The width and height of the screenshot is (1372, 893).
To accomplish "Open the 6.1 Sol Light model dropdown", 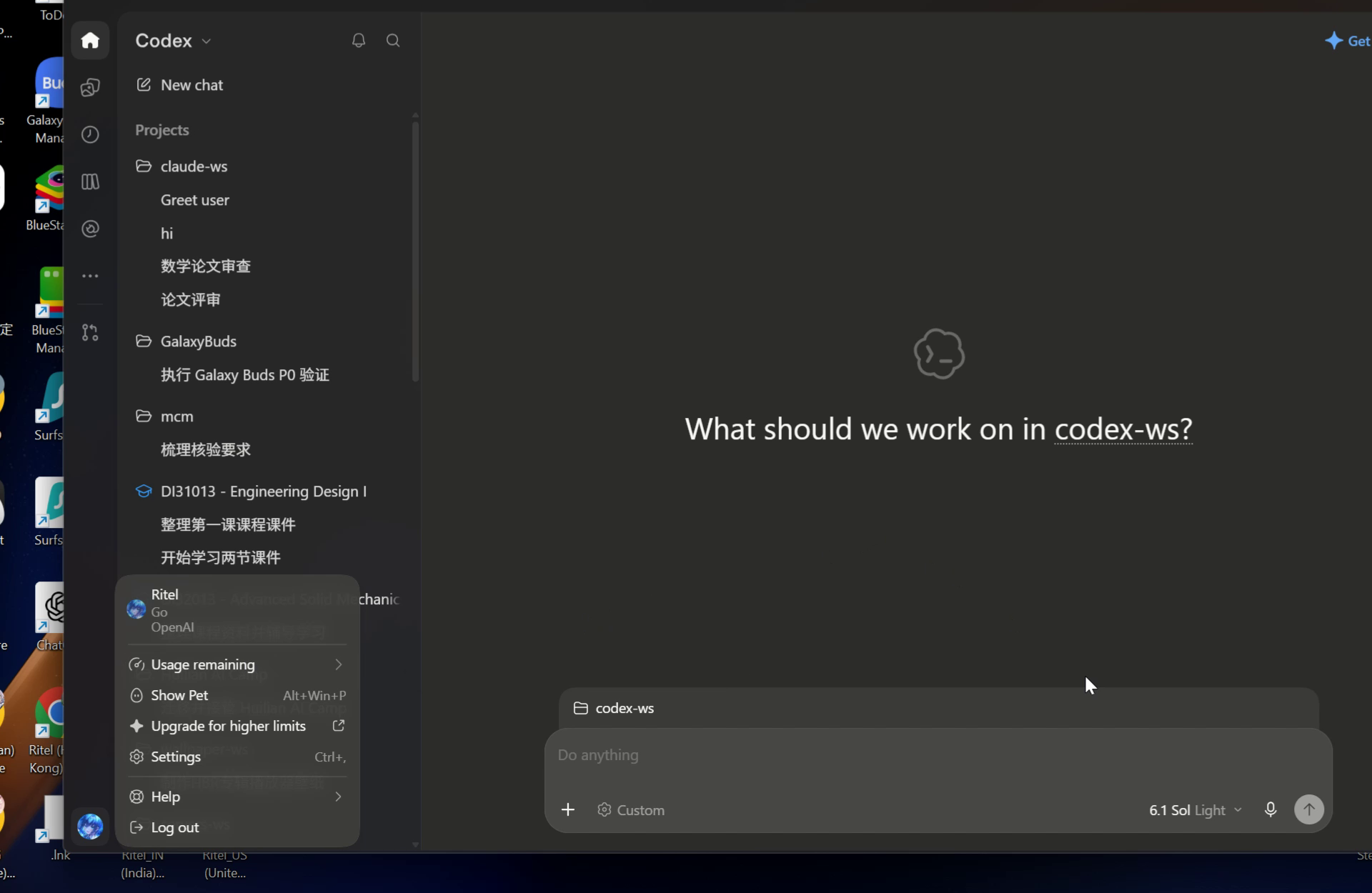I will pyautogui.click(x=1195, y=810).
